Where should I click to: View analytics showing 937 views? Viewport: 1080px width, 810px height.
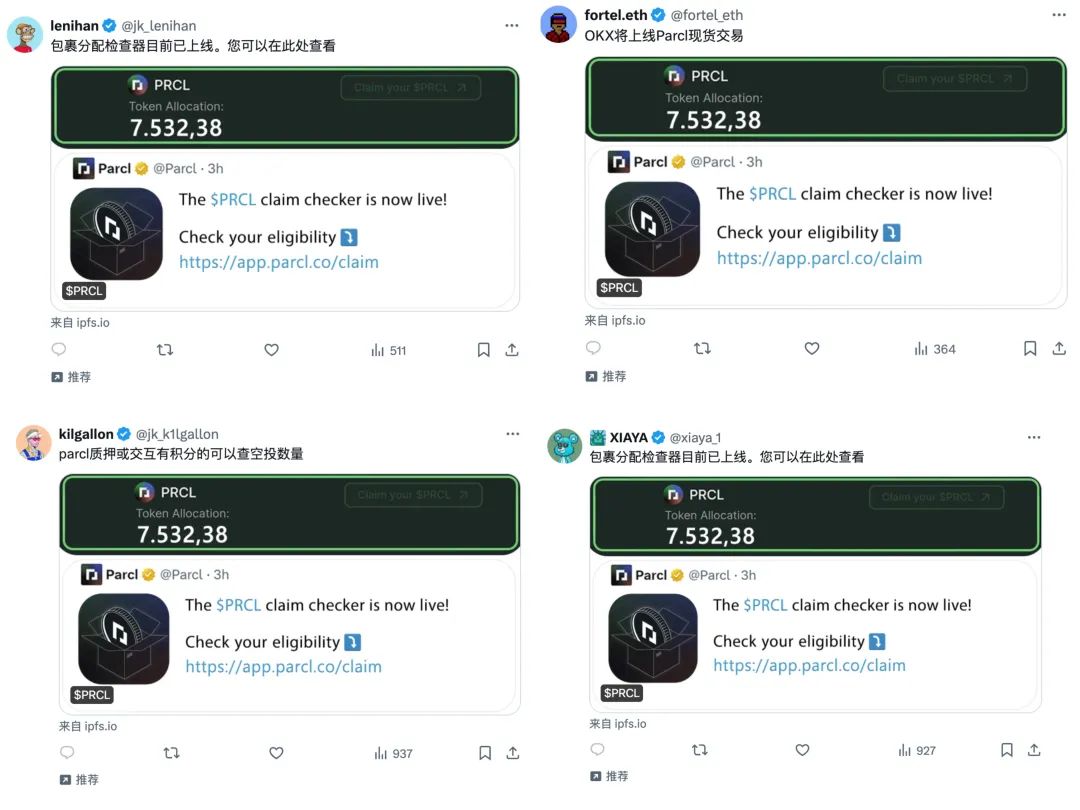click(x=393, y=753)
